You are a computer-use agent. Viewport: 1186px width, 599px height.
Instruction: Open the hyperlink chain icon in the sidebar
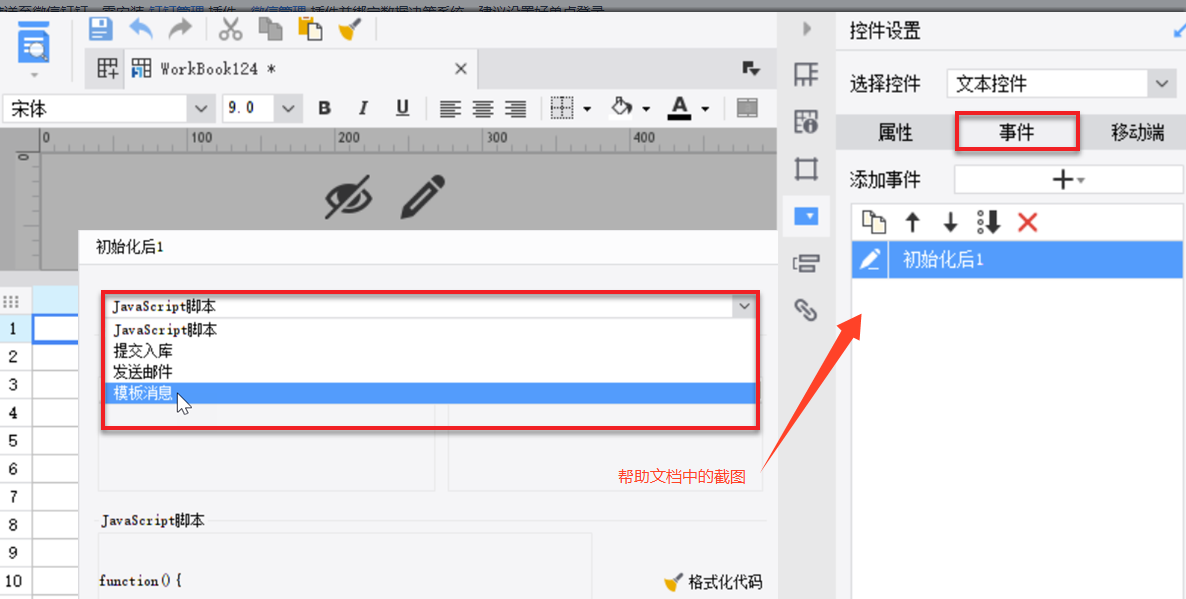point(806,310)
